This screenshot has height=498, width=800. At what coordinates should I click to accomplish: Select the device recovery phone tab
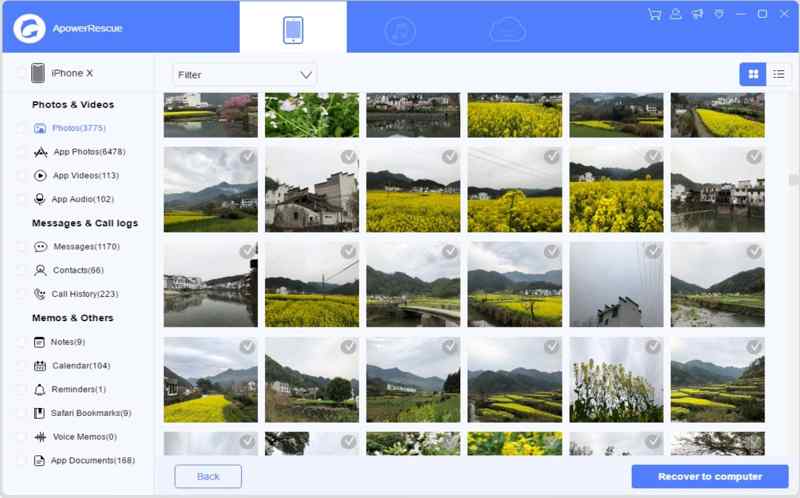pyautogui.click(x=293, y=30)
